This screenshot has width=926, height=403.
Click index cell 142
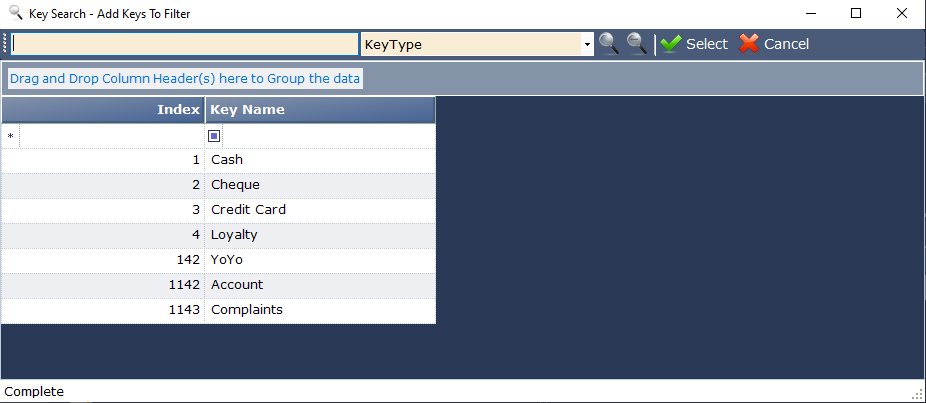pyautogui.click(x=103, y=260)
